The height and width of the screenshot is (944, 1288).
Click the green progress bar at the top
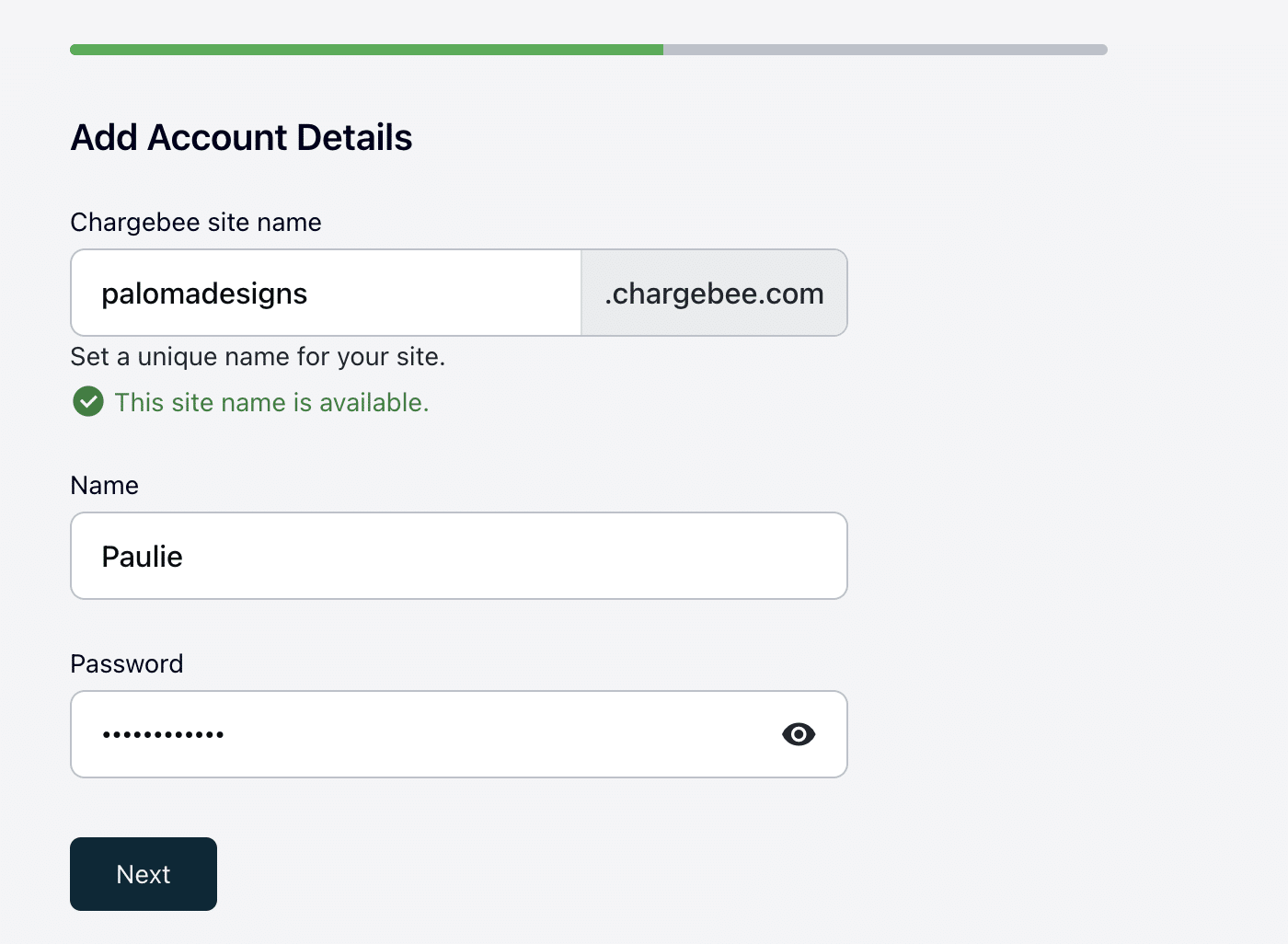click(368, 50)
